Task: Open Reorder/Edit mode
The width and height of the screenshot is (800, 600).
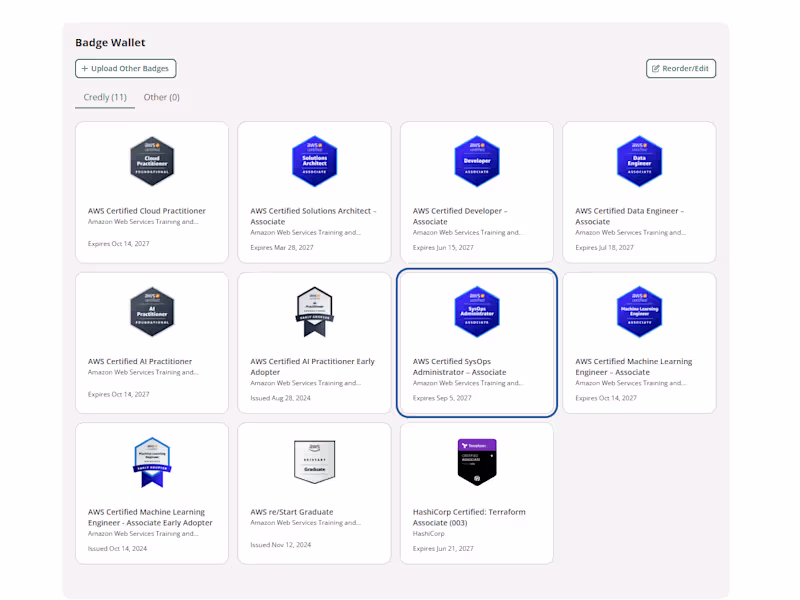Action: [680, 68]
